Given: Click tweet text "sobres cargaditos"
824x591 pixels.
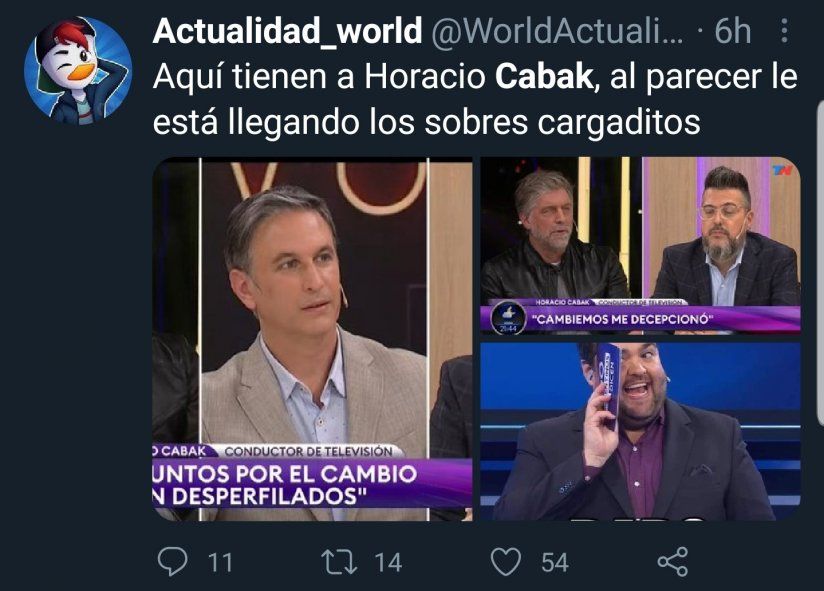Looking at the screenshot, I should click(x=562, y=123).
